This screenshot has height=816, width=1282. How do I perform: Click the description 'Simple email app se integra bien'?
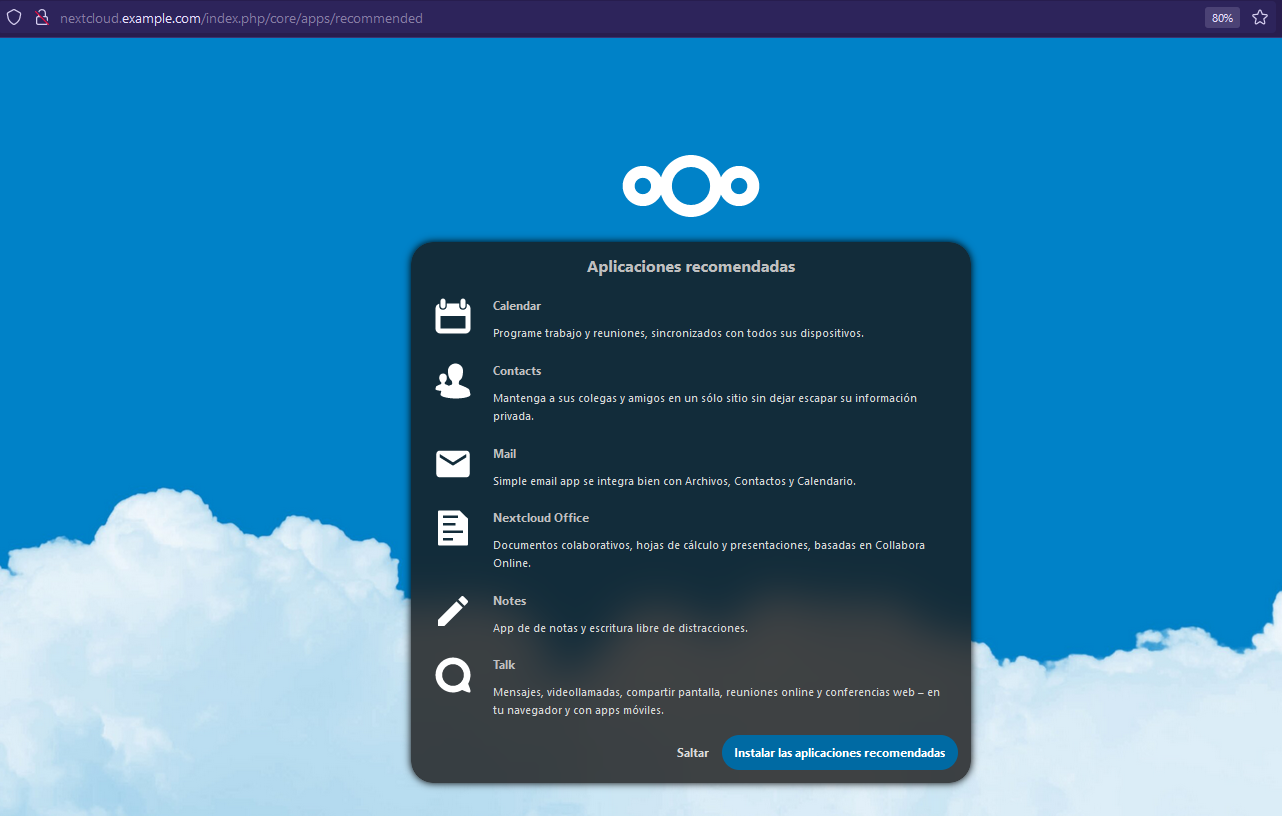click(674, 481)
